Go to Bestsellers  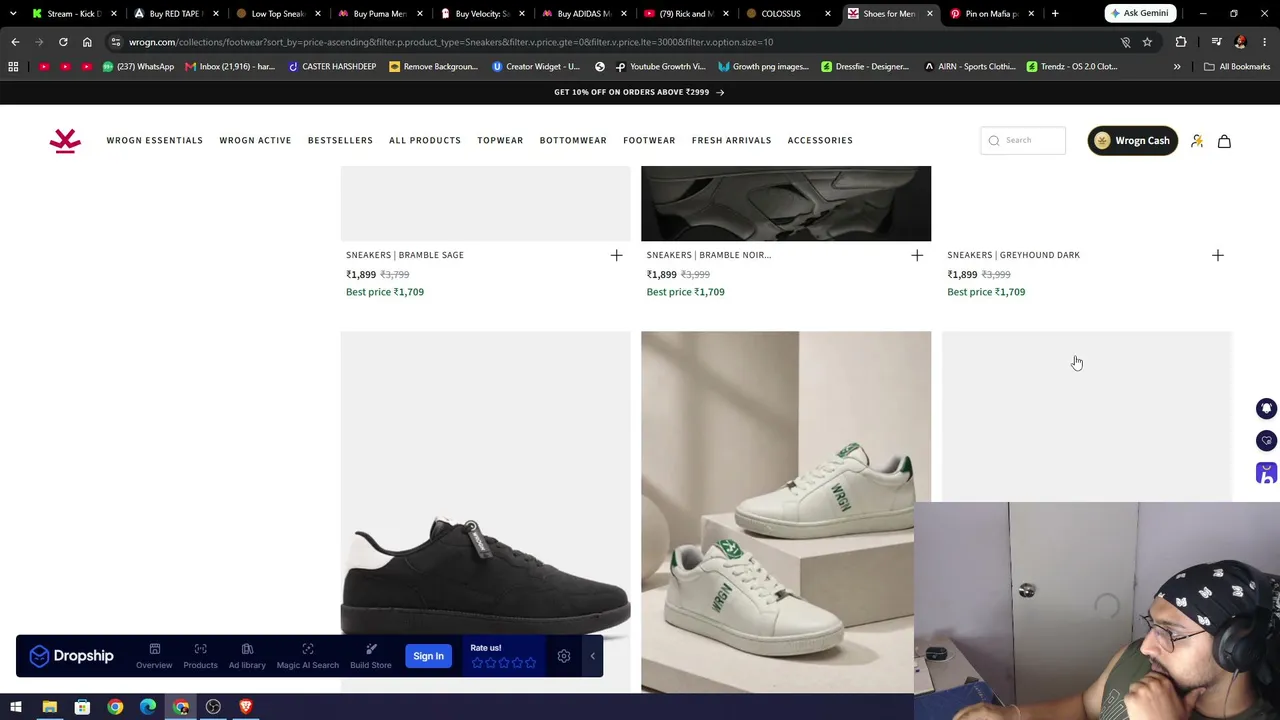tap(340, 140)
